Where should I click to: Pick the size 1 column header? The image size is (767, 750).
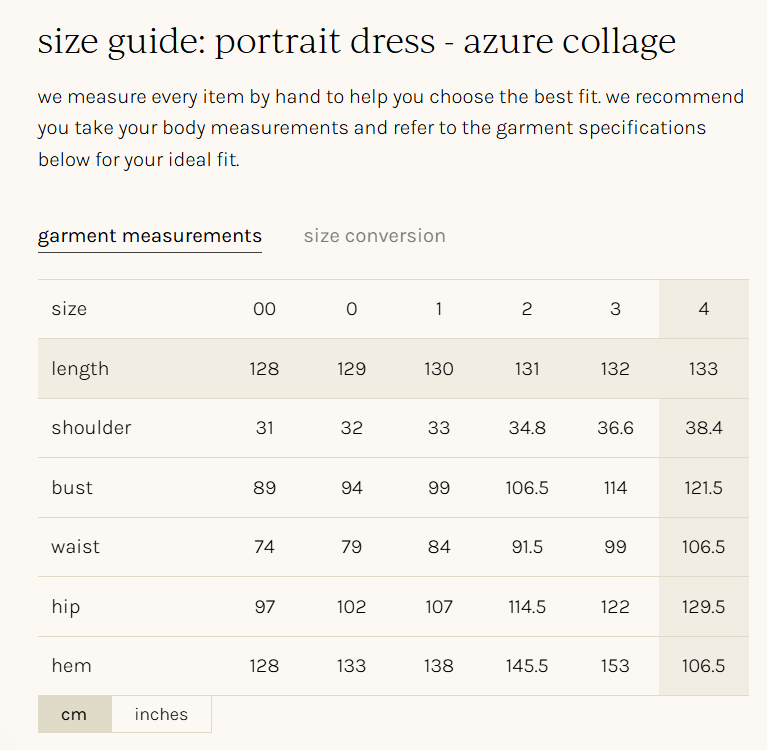click(439, 309)
